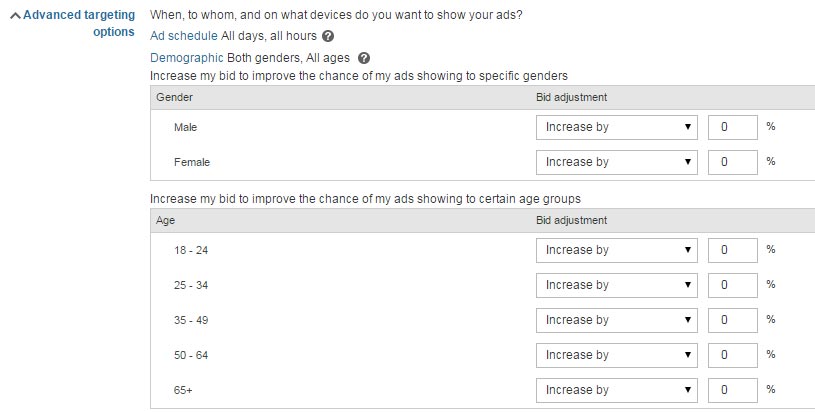Screen dimensions: 815x412
Task: Open the Male bid adjustment dropdown
Action: point(616,127)
